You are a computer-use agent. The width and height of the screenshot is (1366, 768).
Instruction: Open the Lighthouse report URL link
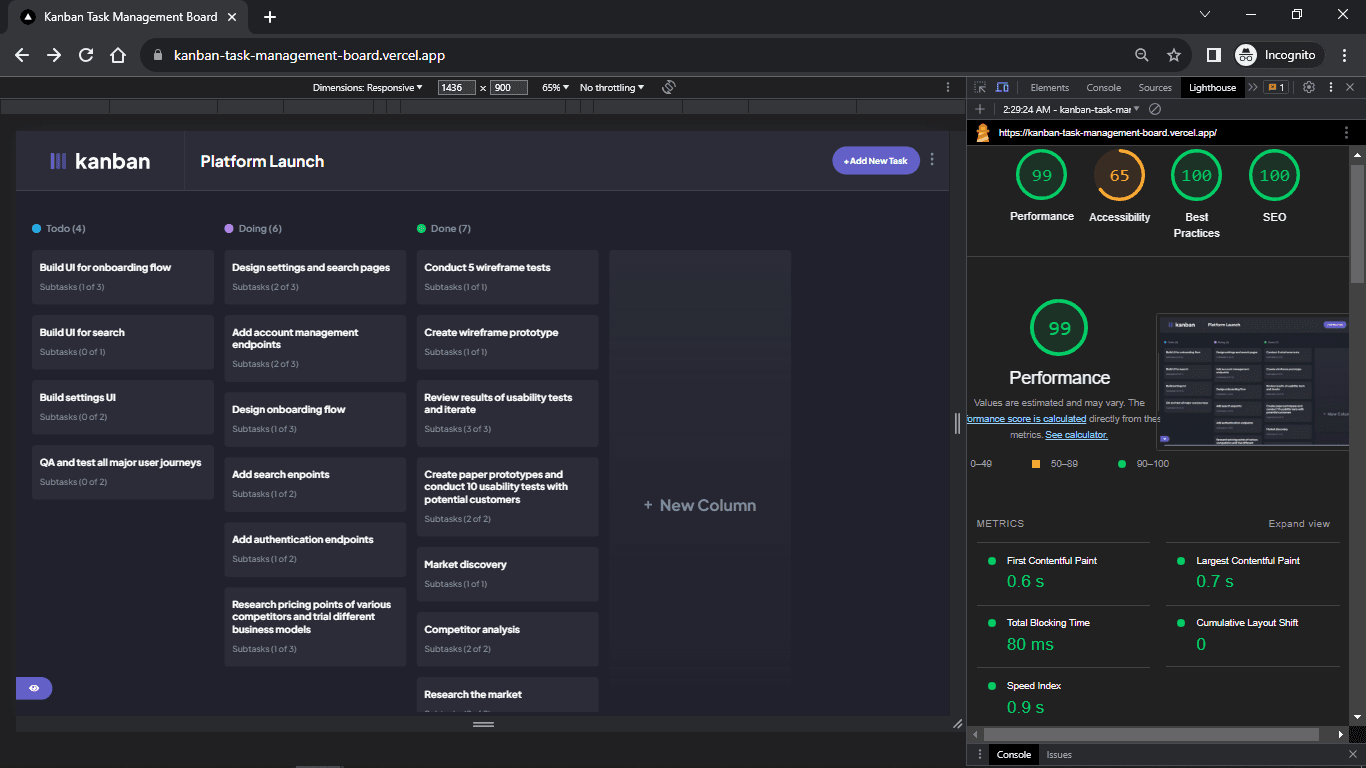coord(1107,132)
